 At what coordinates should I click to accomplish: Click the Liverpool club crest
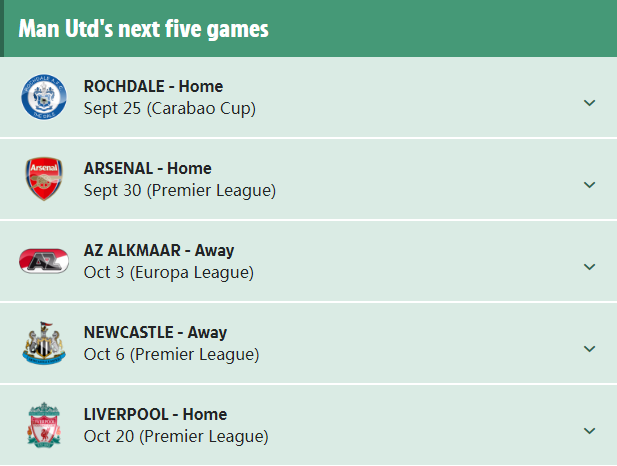[x=43, y=425]
